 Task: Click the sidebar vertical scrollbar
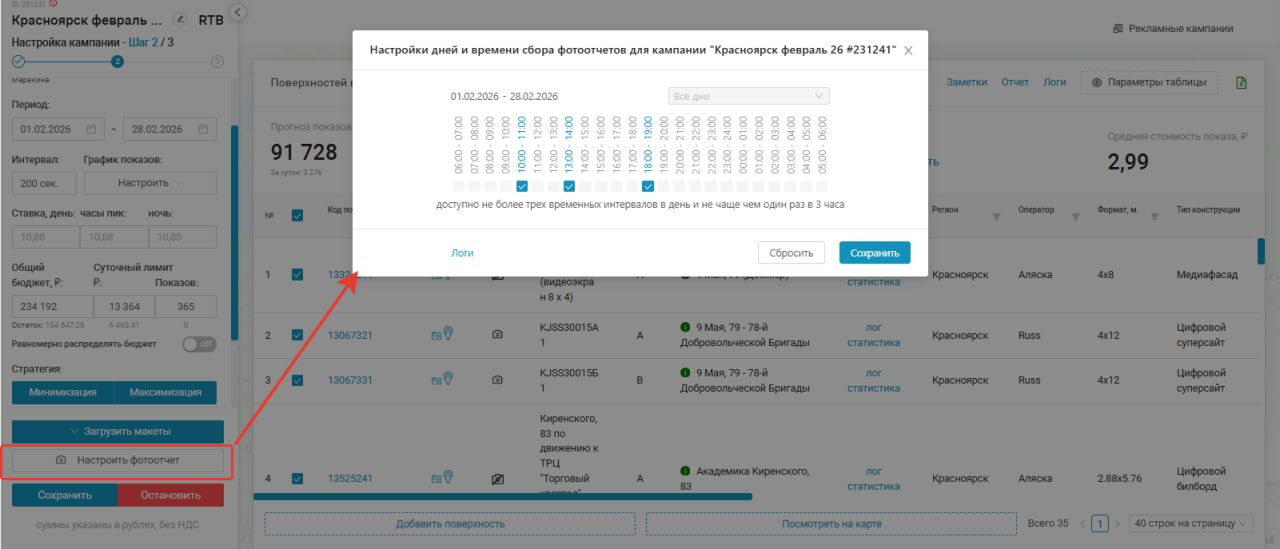[234, 232]
